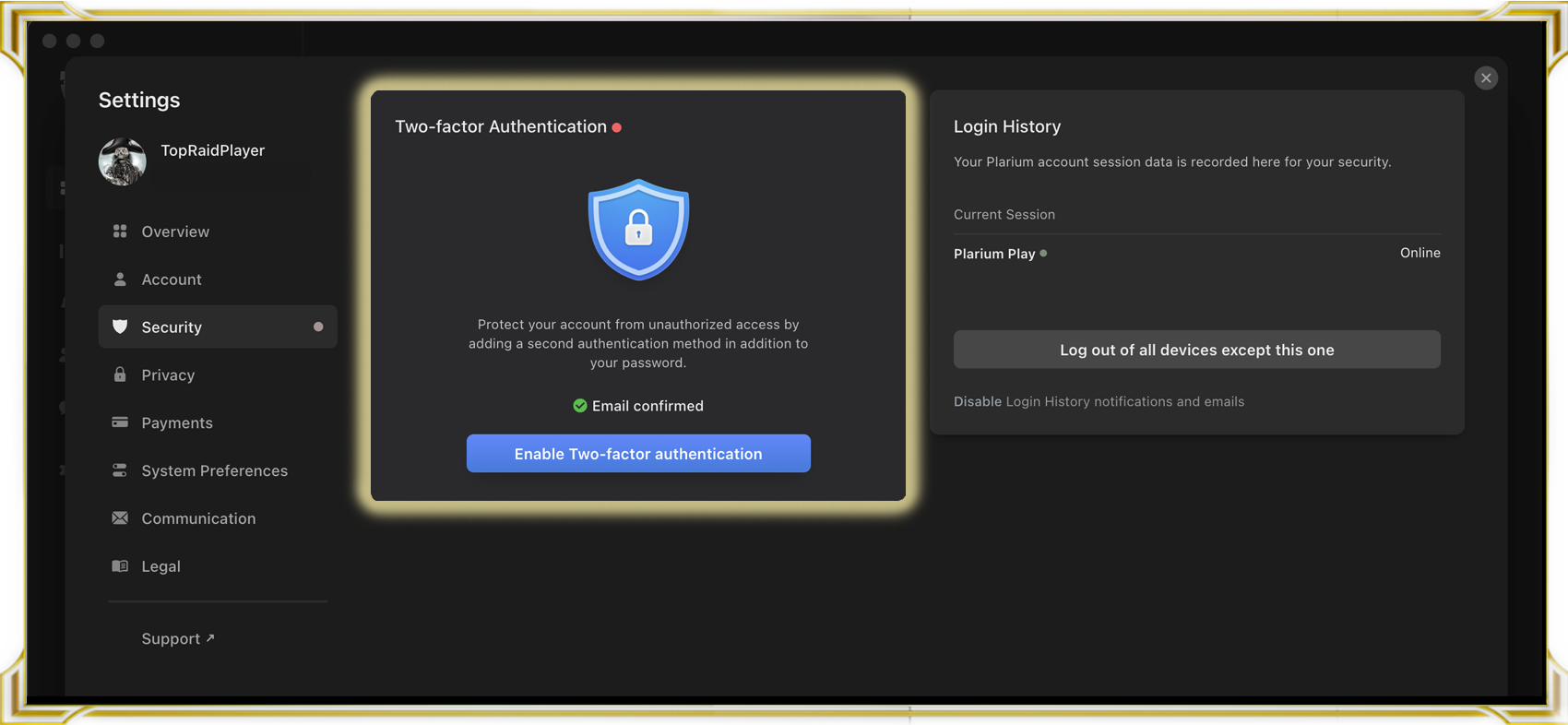The image size is (1568, 725).
Task: Open the Overview settings section
Action: point(175,232)
